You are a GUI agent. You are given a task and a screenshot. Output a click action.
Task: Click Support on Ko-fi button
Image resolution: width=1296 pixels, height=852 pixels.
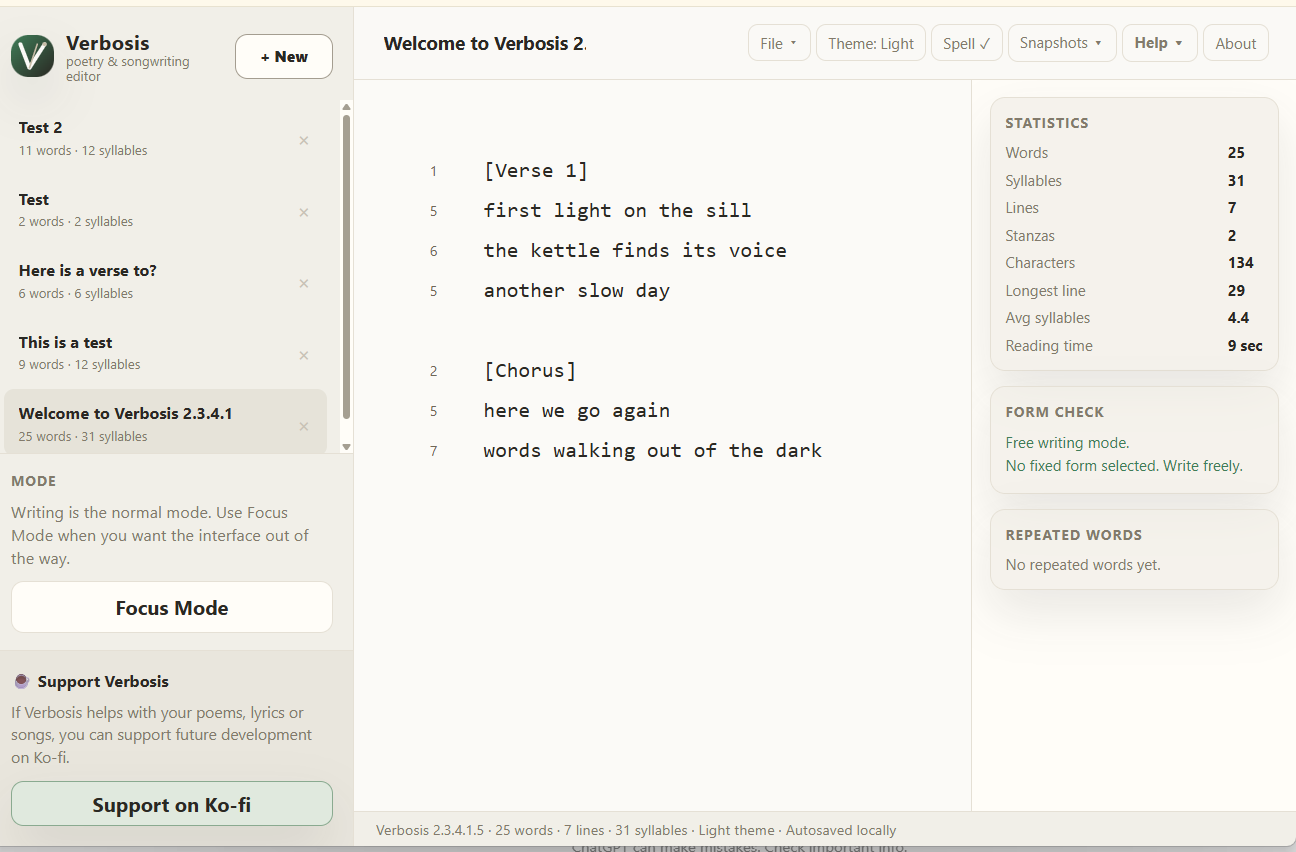pyautogui.click(x=172, y=804)
